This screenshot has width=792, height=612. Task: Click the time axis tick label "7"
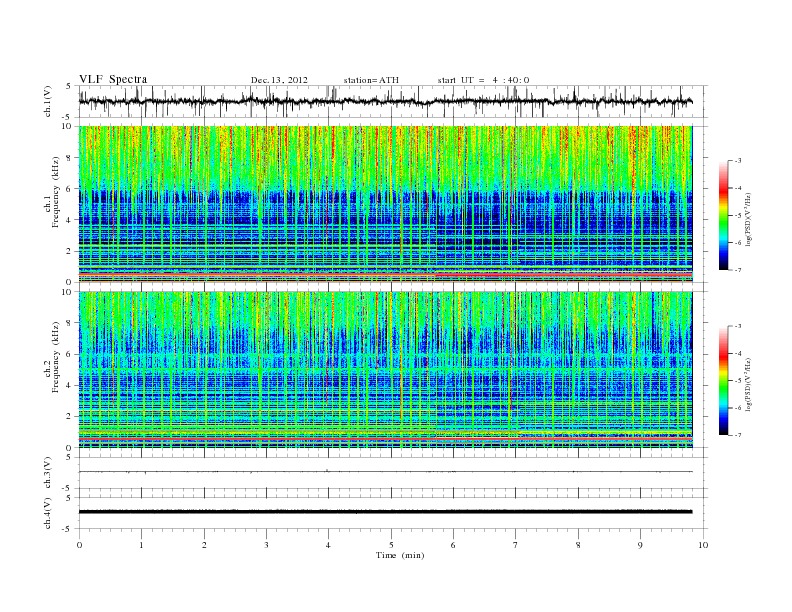(x=516, y=545)
